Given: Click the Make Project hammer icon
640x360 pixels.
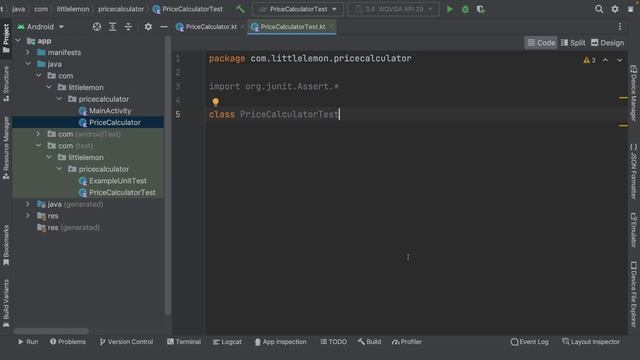Looking at the screenshot, I should point(240,9).
